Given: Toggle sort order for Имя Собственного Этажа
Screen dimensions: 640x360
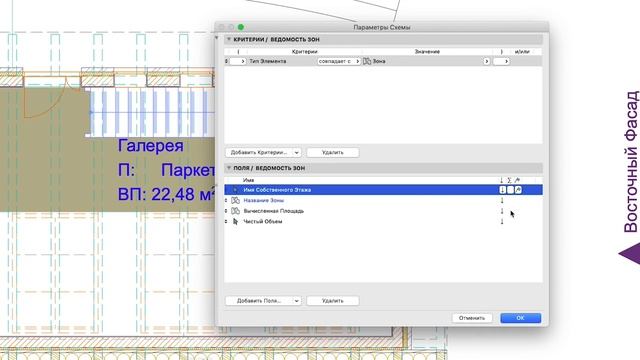Looking at the screenshot, I should click(x=502, y=190).
